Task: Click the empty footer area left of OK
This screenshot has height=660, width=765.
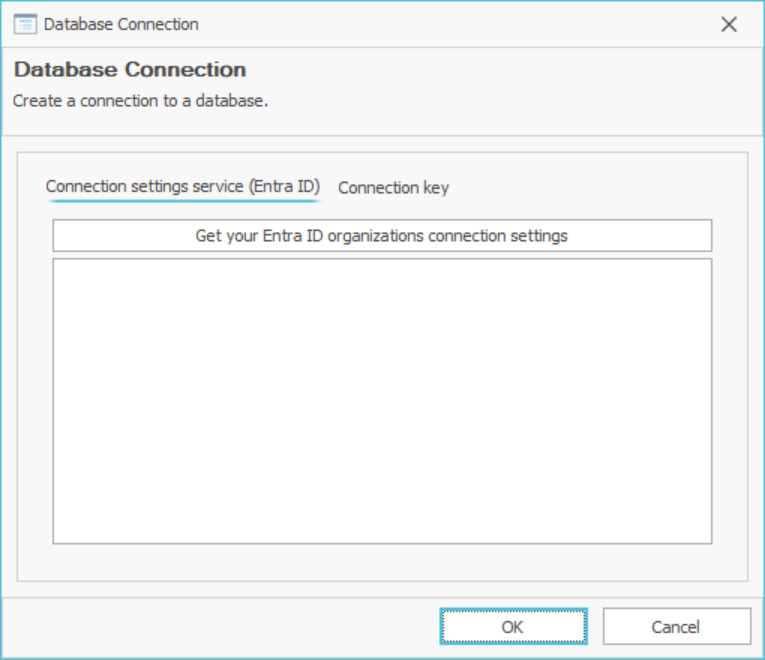Action: (220, 627)
